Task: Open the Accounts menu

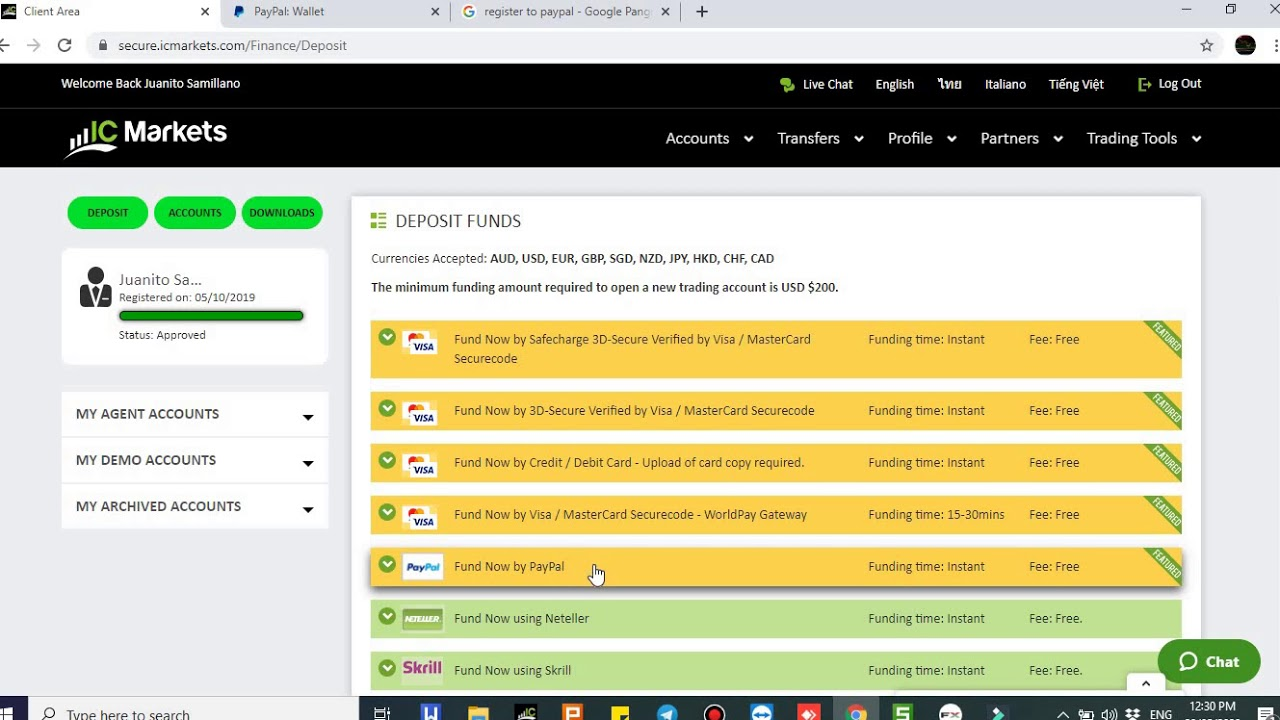Action: coord(709,138)
